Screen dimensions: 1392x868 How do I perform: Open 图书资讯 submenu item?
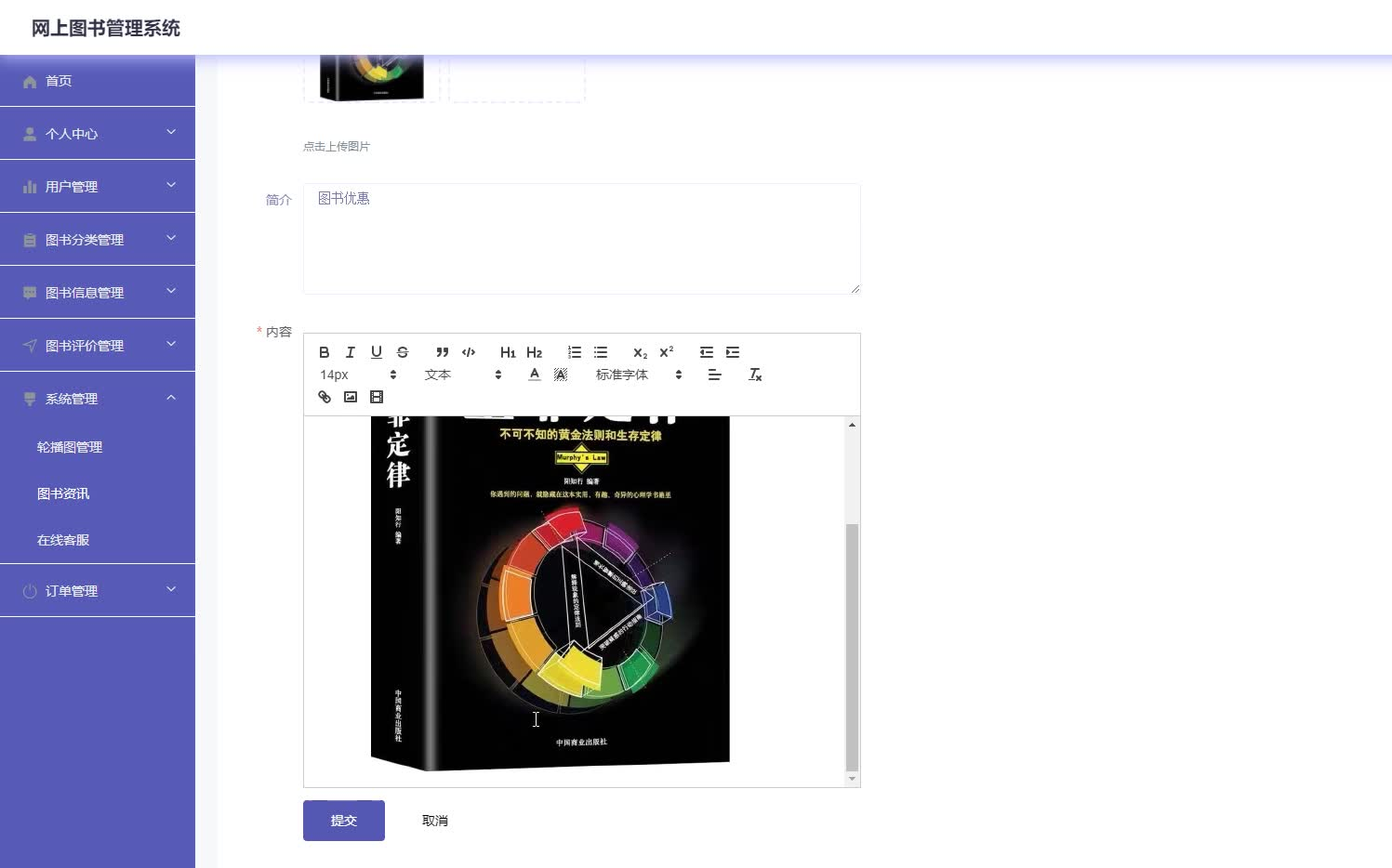(98, 493)
